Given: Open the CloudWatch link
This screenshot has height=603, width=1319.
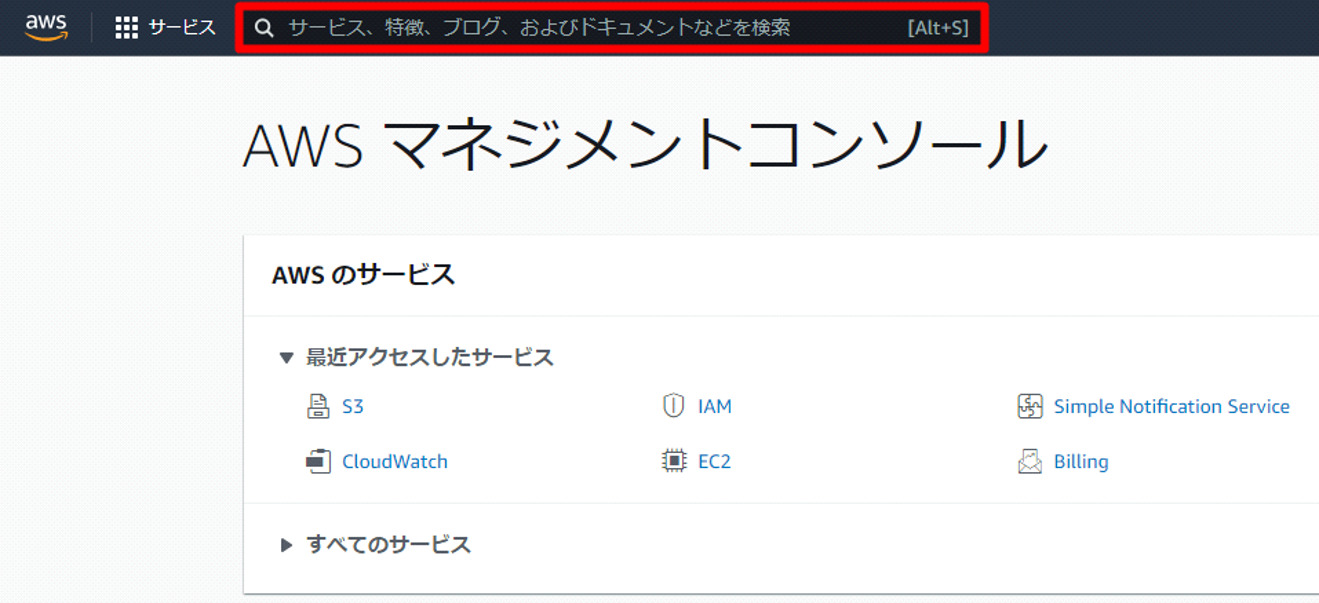Looking at the screenshot, I should tap(394, 462).
